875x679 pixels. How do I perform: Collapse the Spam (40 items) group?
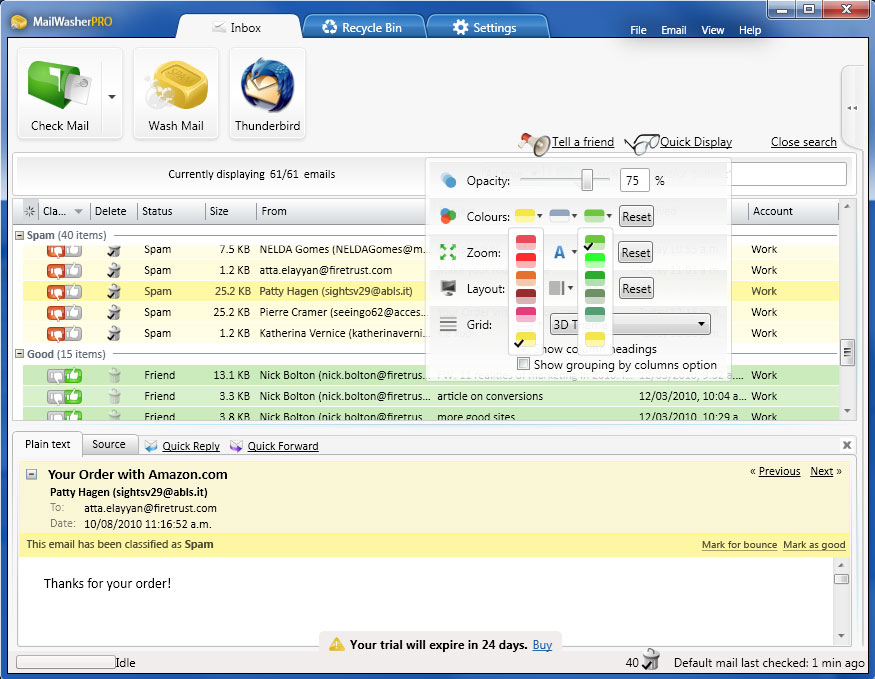(20, 235)
